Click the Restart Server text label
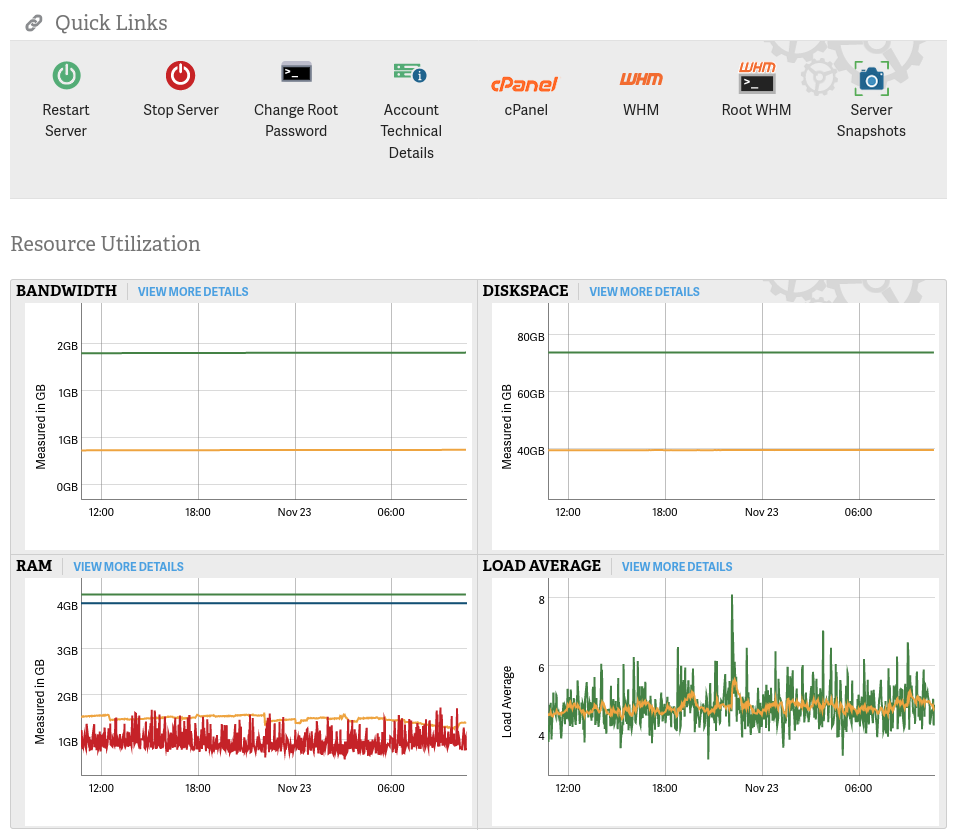The image size is (958, 835). [66, 120]
